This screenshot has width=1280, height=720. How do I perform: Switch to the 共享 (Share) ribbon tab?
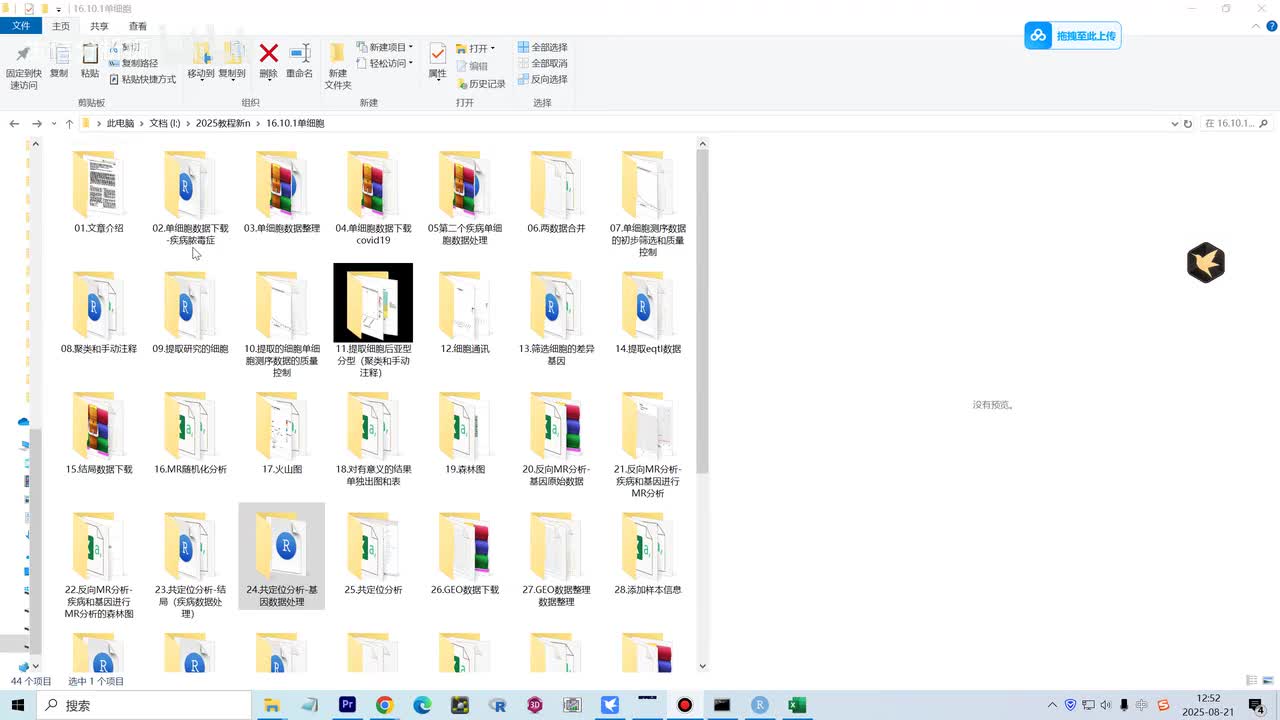tap(99, 26)
